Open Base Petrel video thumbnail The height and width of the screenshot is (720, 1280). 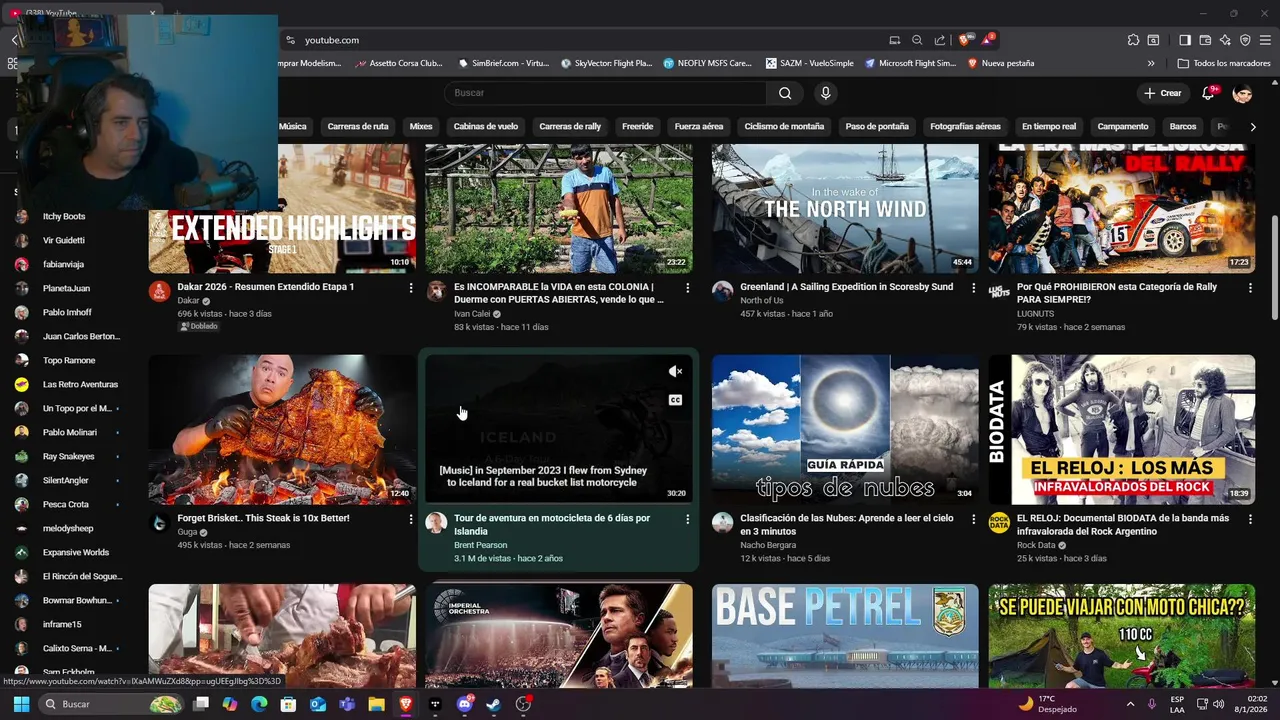(845, 636)
